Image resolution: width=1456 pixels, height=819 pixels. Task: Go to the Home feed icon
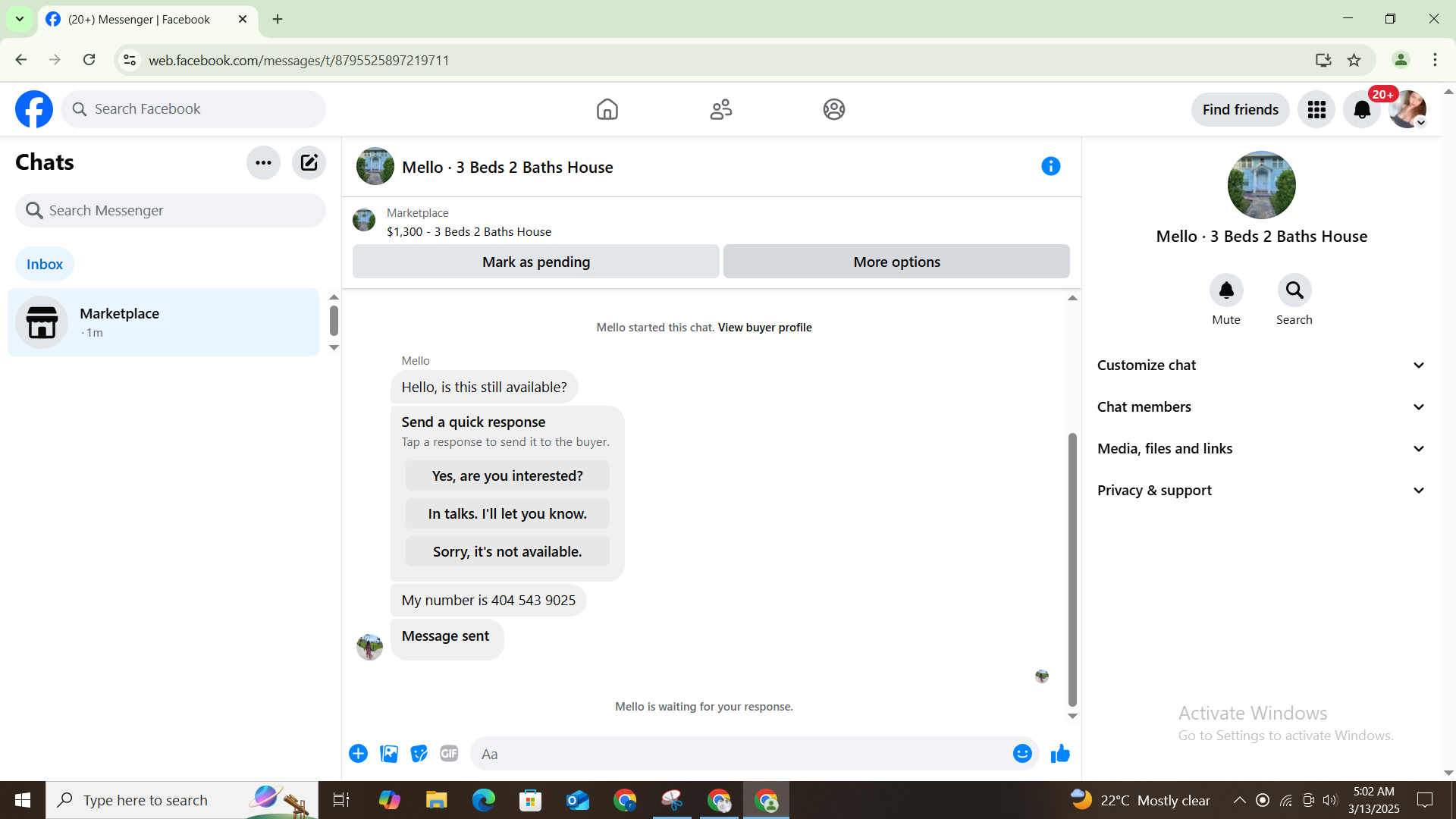click(x=607, y=109)
